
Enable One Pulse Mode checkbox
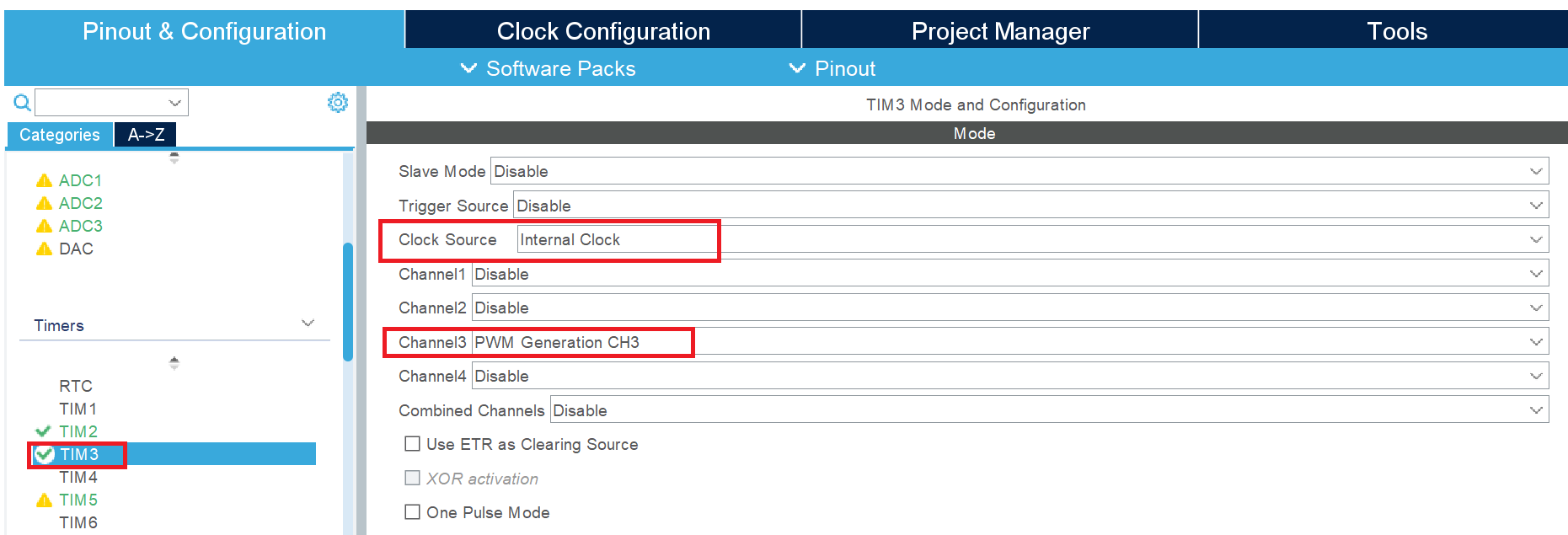tap(412, 512)
